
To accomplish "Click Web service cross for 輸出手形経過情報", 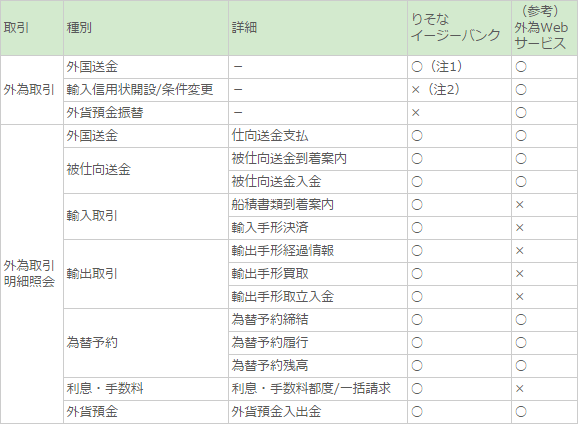I will 520,251.
